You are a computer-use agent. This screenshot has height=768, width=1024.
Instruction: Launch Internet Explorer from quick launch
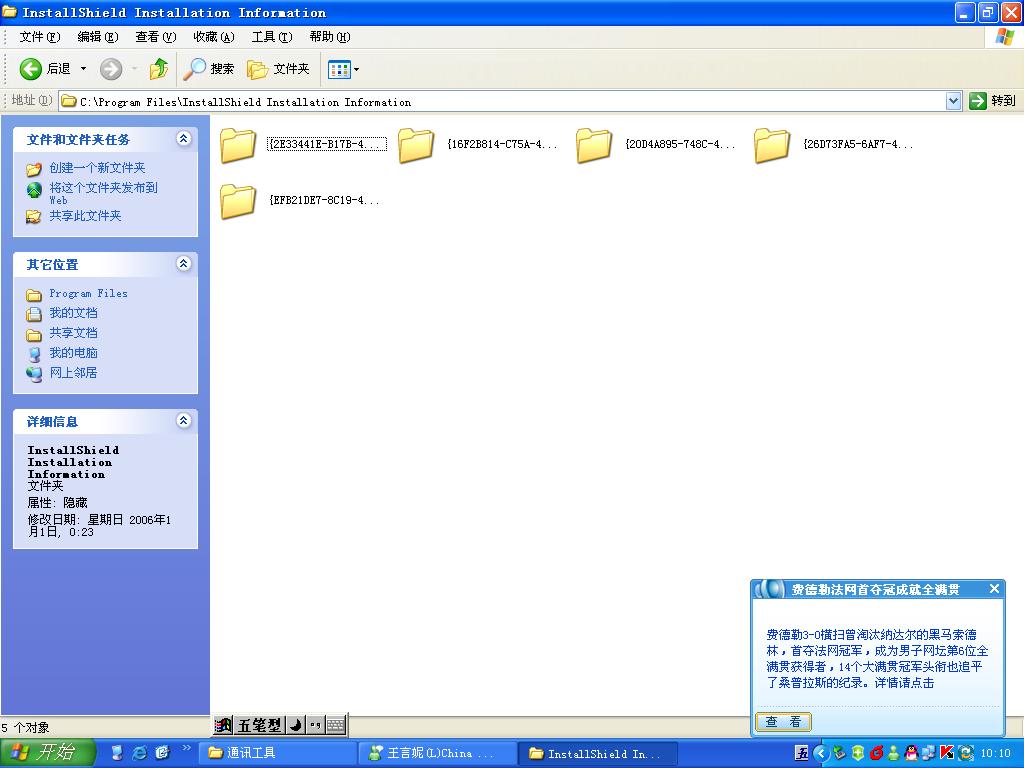pyautogui.click(x=140, y=753)
